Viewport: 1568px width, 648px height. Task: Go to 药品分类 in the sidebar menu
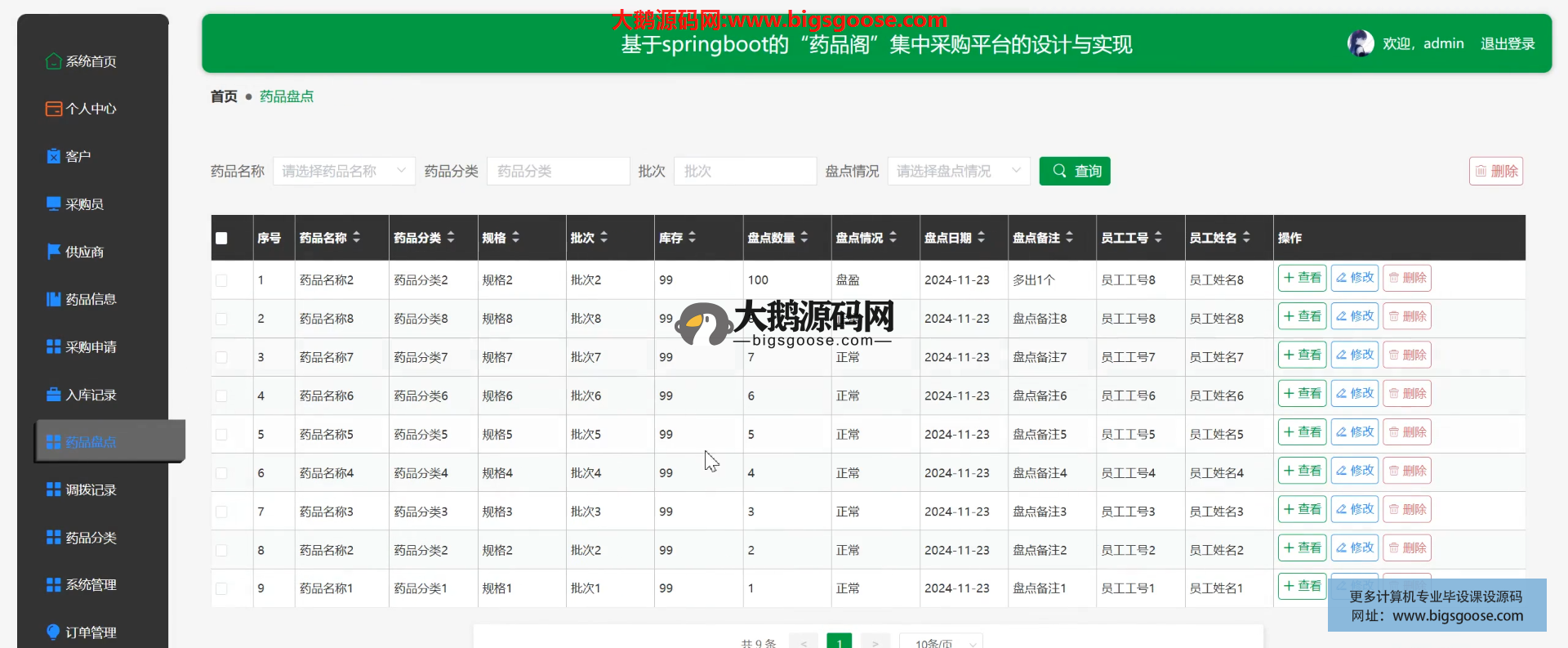point(91,538)
